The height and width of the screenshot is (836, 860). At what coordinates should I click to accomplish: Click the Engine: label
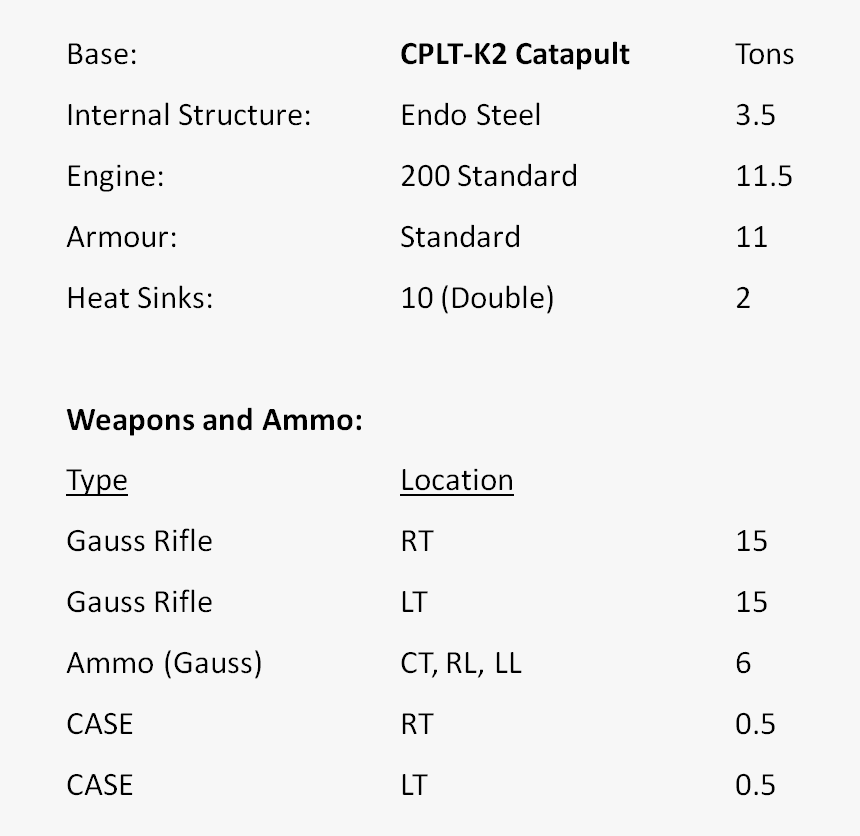115,176
